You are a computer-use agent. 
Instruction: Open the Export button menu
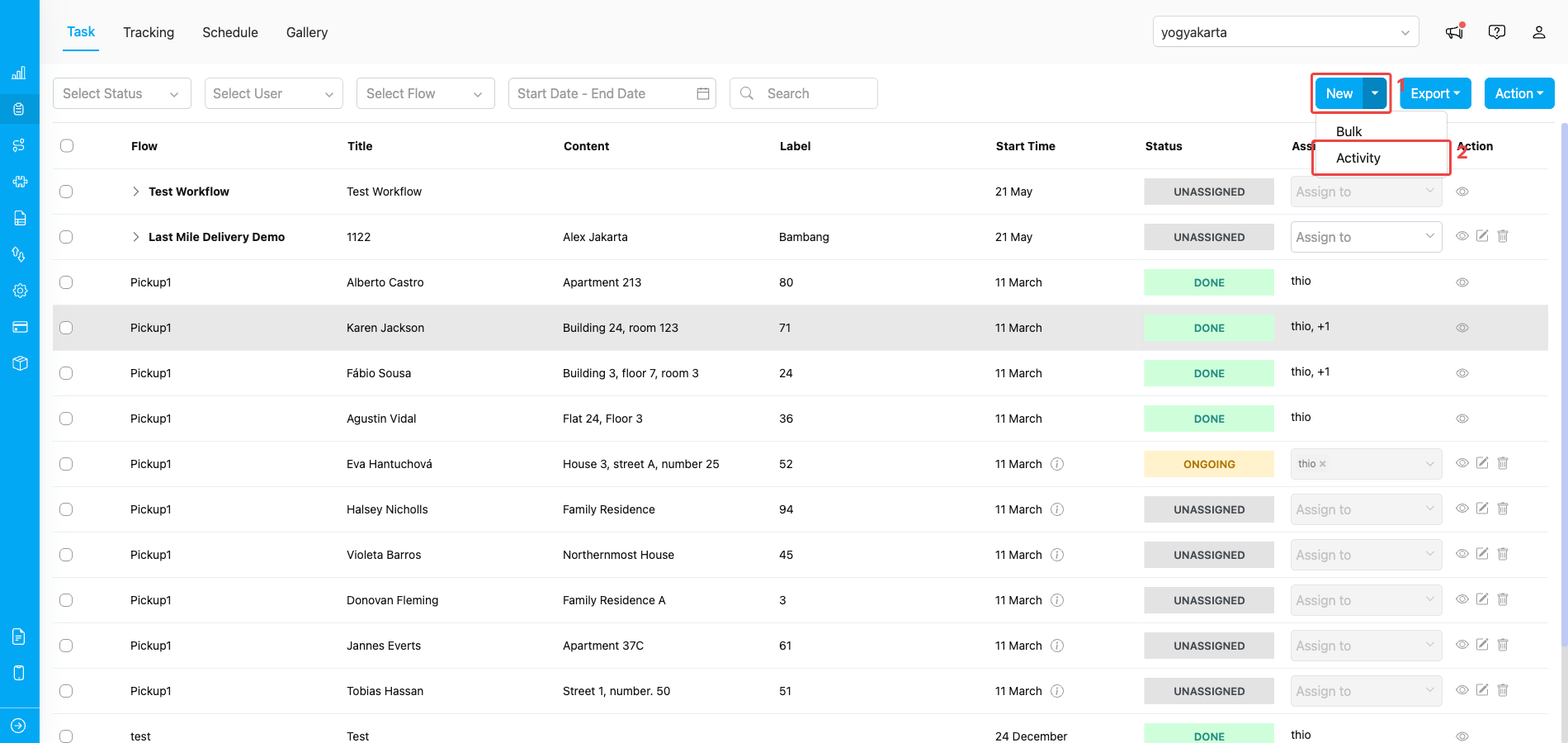[1435, 93]
